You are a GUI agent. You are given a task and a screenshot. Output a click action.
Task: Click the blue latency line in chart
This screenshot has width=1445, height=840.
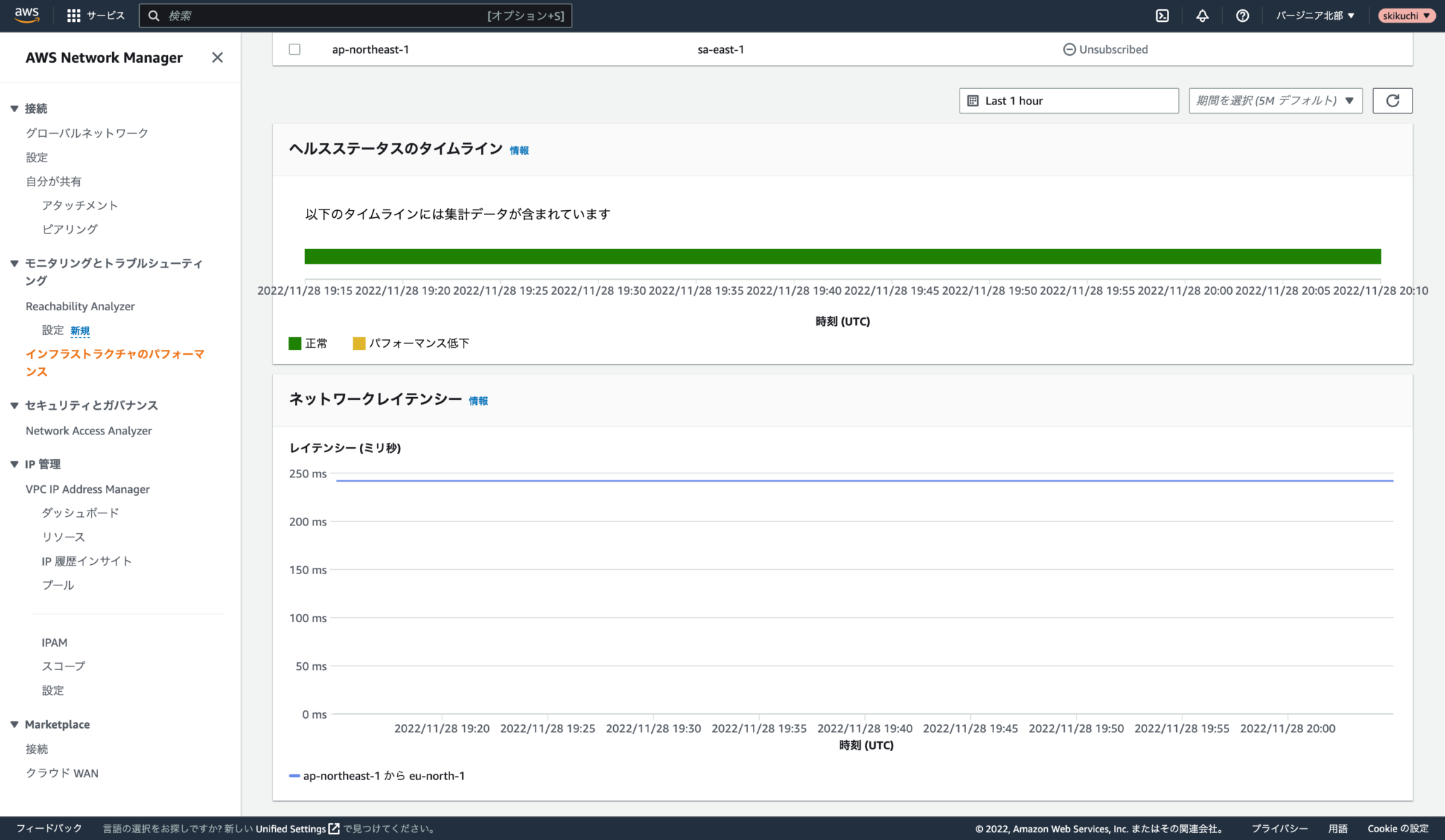pos(864,480)
